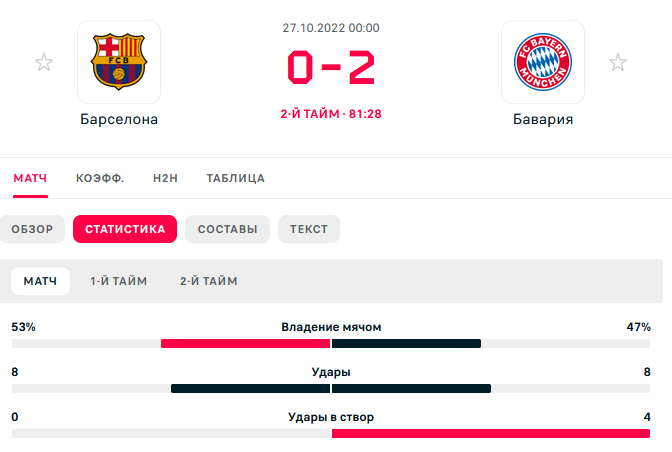Click the Bayern Munich club crest
Screen dimensions: 672x452
[x=543, y=62]
